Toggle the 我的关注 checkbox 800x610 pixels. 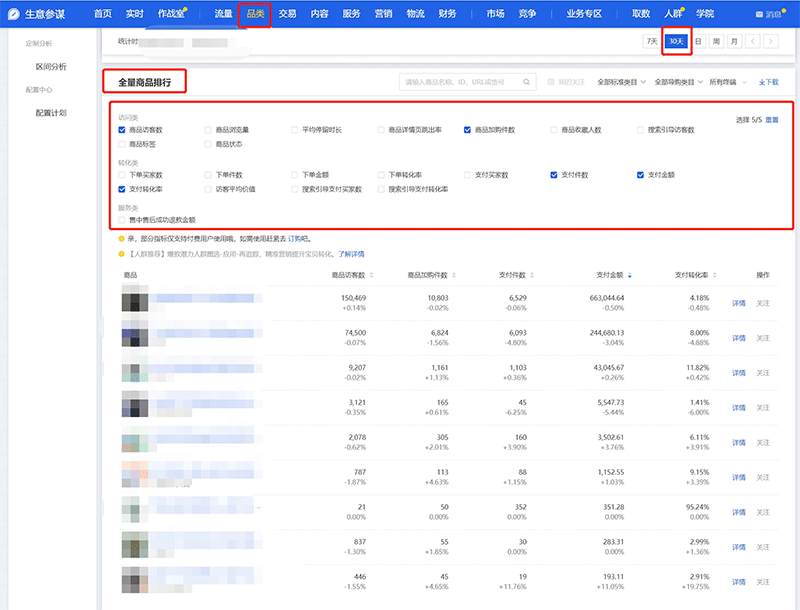pos(551,82)
